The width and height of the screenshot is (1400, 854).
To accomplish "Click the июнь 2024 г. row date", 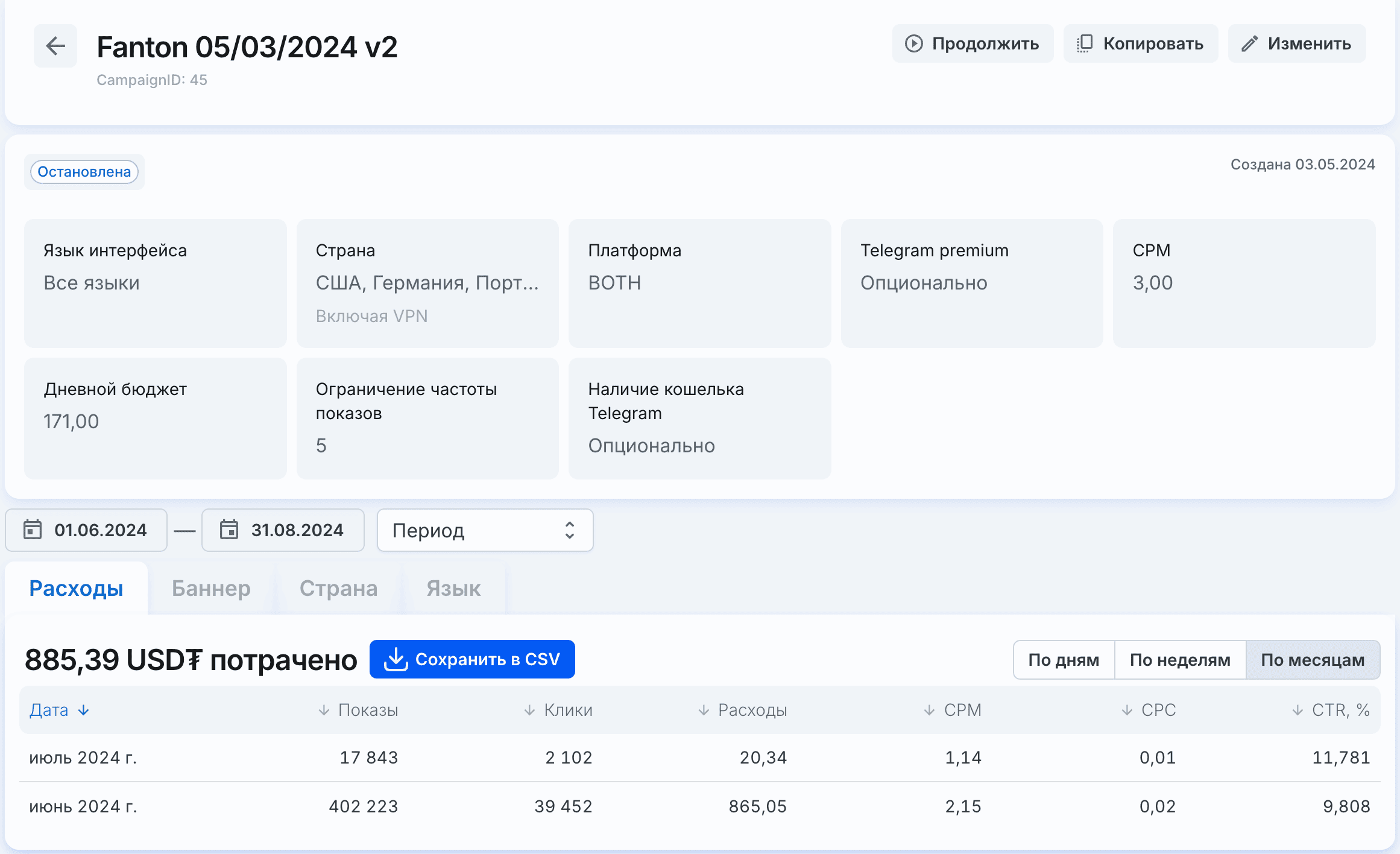I will (83, 806).
